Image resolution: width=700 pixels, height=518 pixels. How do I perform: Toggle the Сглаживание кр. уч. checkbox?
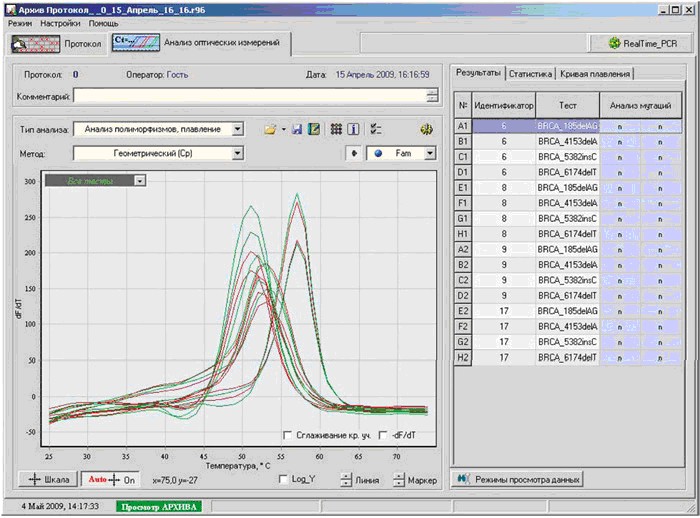288,435
